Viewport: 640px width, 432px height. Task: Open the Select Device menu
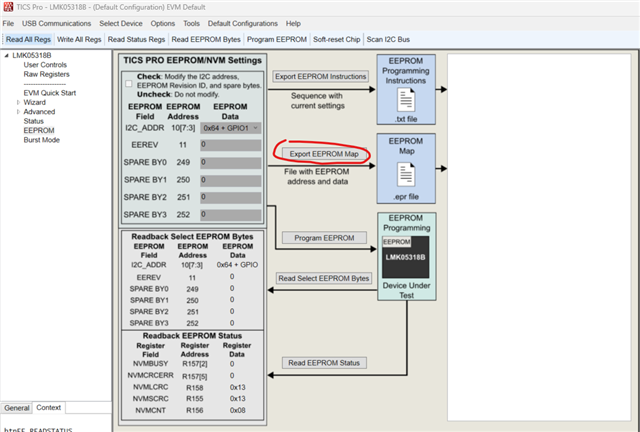point(121,23)
